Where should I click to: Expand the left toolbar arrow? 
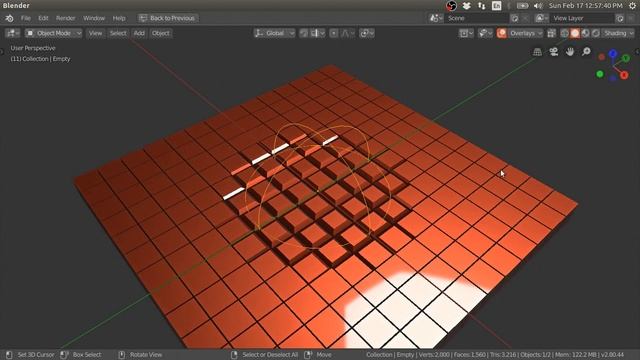(x=2, y=52)
